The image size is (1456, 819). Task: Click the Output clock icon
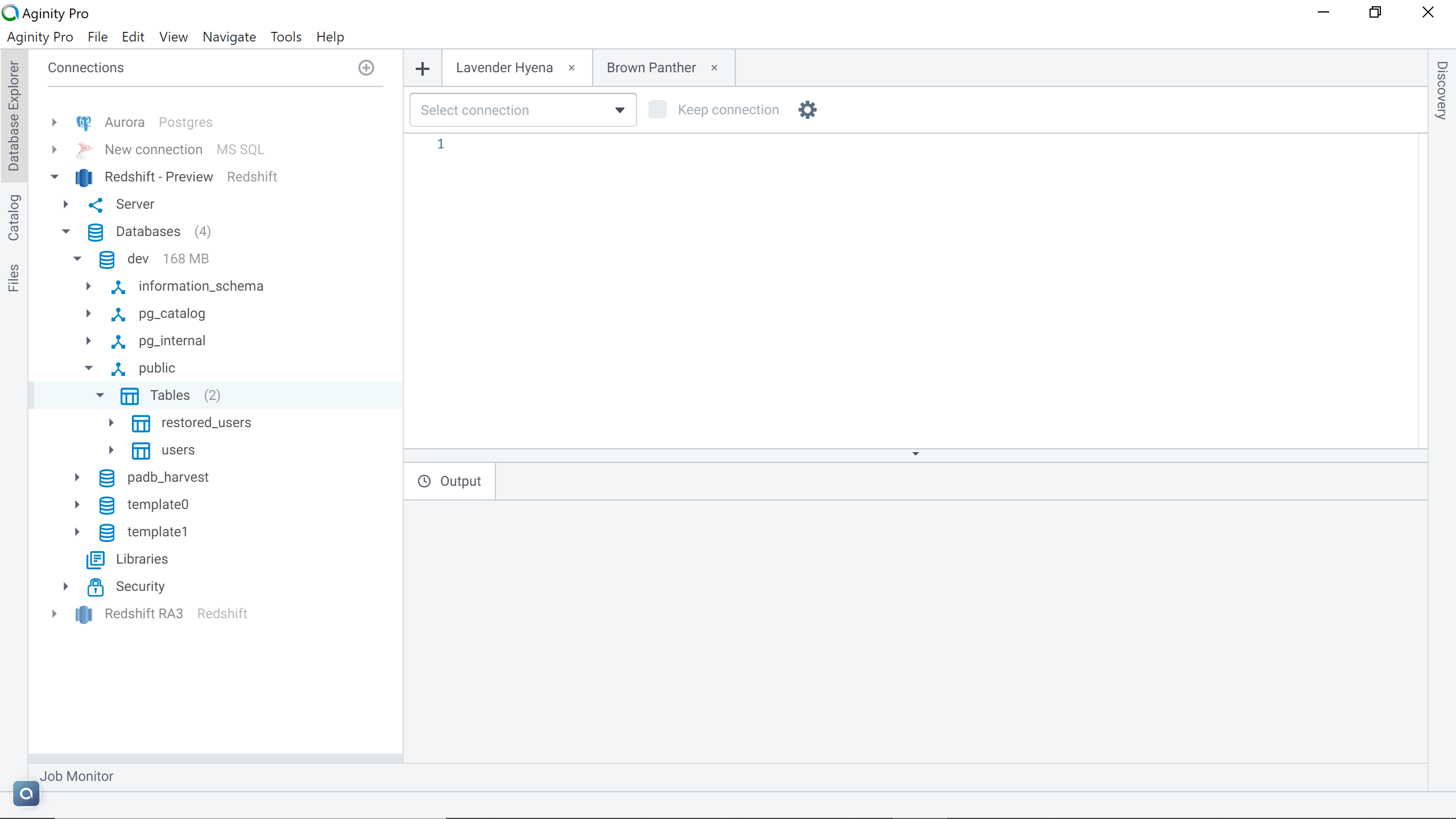tap(423, 481)
